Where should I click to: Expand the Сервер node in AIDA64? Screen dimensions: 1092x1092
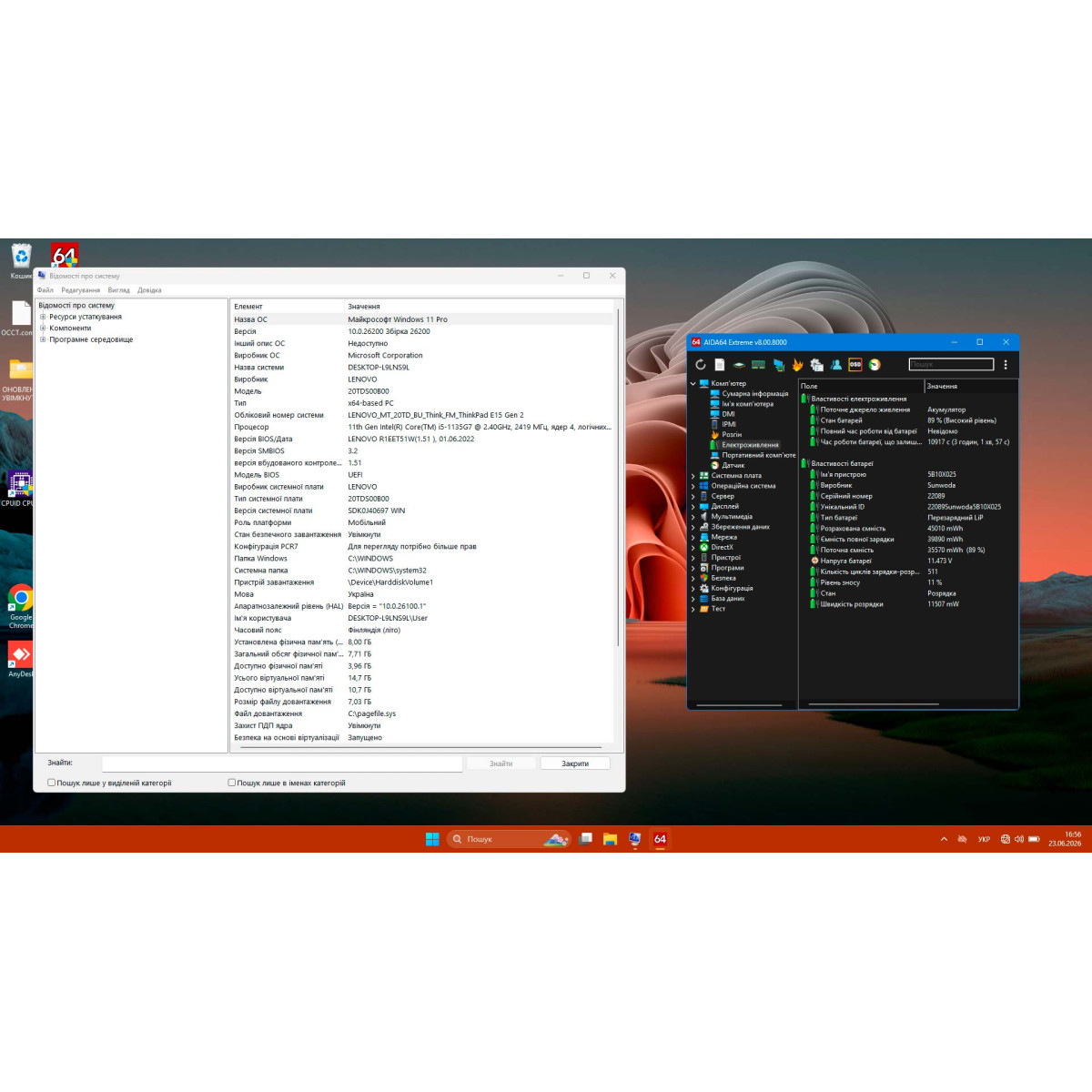point(693,496)
